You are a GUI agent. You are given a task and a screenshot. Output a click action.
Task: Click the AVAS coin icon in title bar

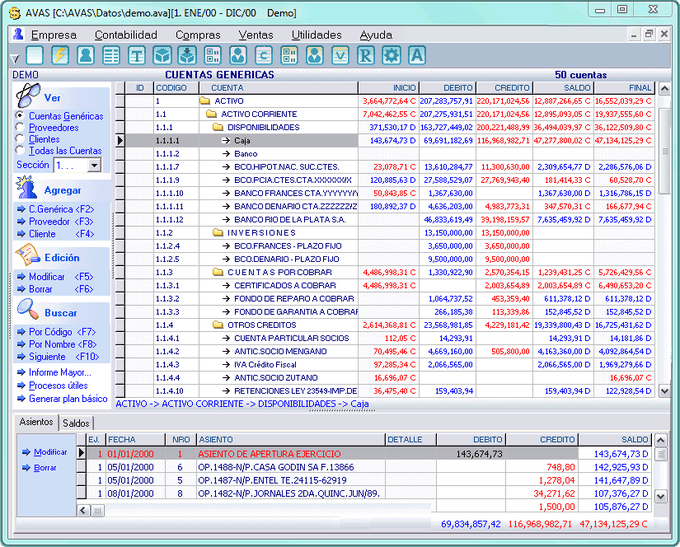tap(15, 13)
